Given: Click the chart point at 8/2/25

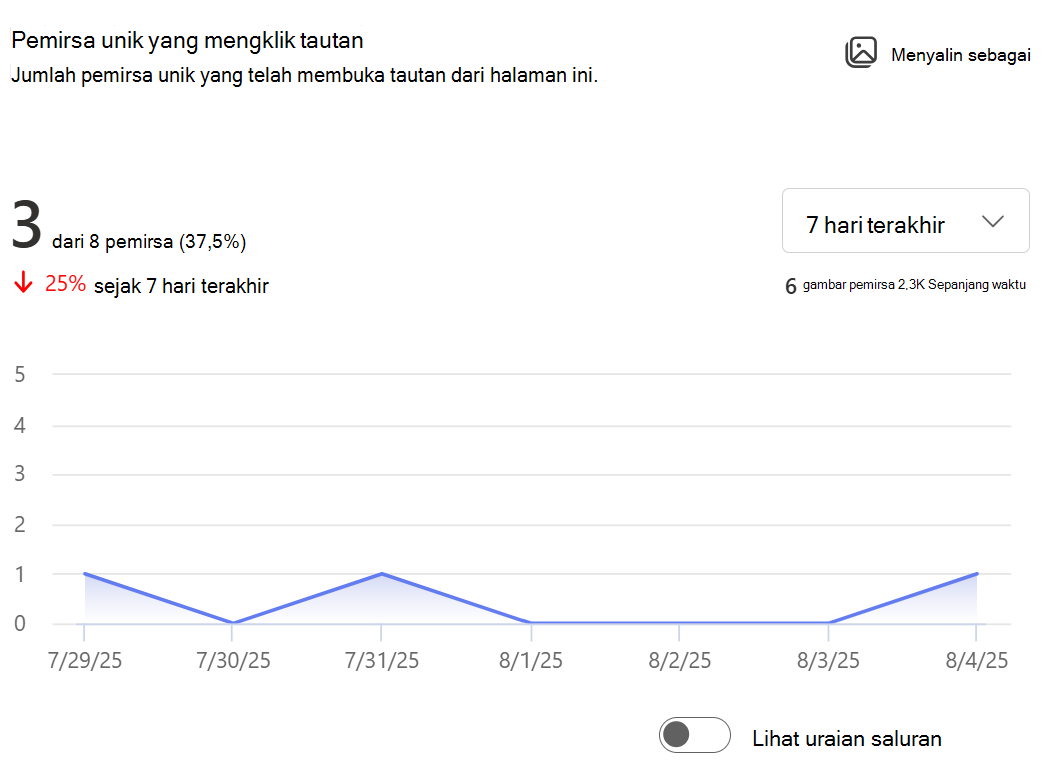Looking at the screenshot, I should coord(679,623).
